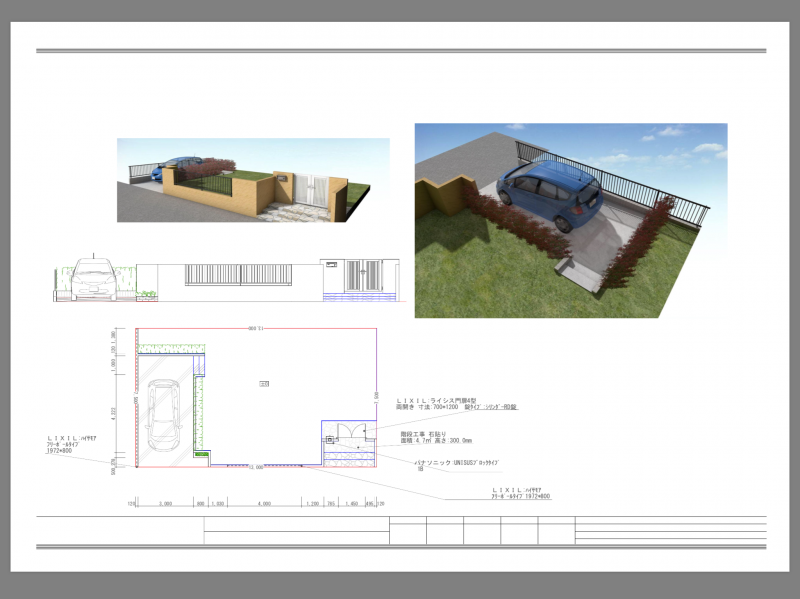Click the car outline in the floor plan
The image size is (800, 599).
click(x=164, y=415)
